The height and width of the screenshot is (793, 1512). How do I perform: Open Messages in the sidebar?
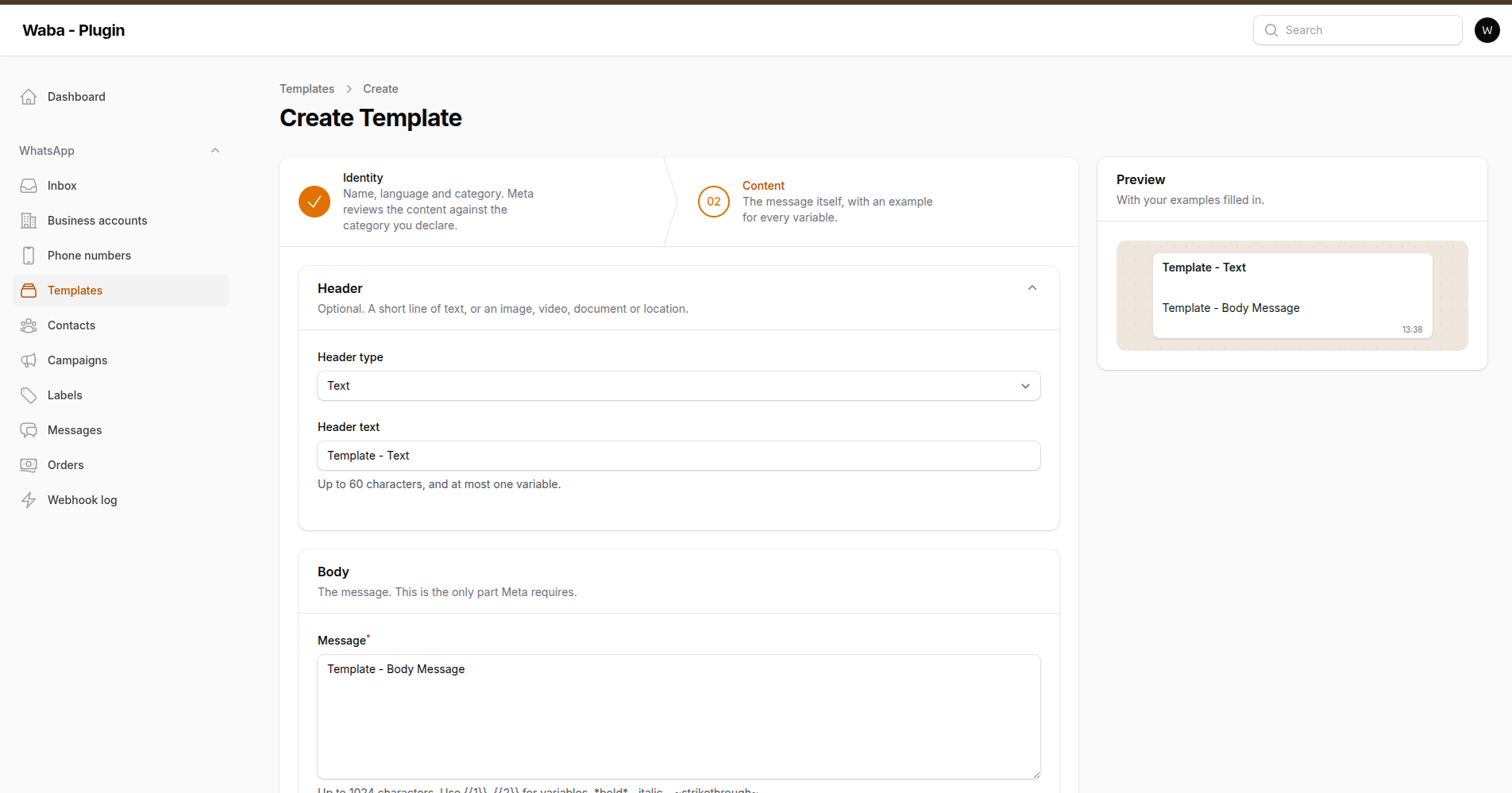click(x=121, y=430)
